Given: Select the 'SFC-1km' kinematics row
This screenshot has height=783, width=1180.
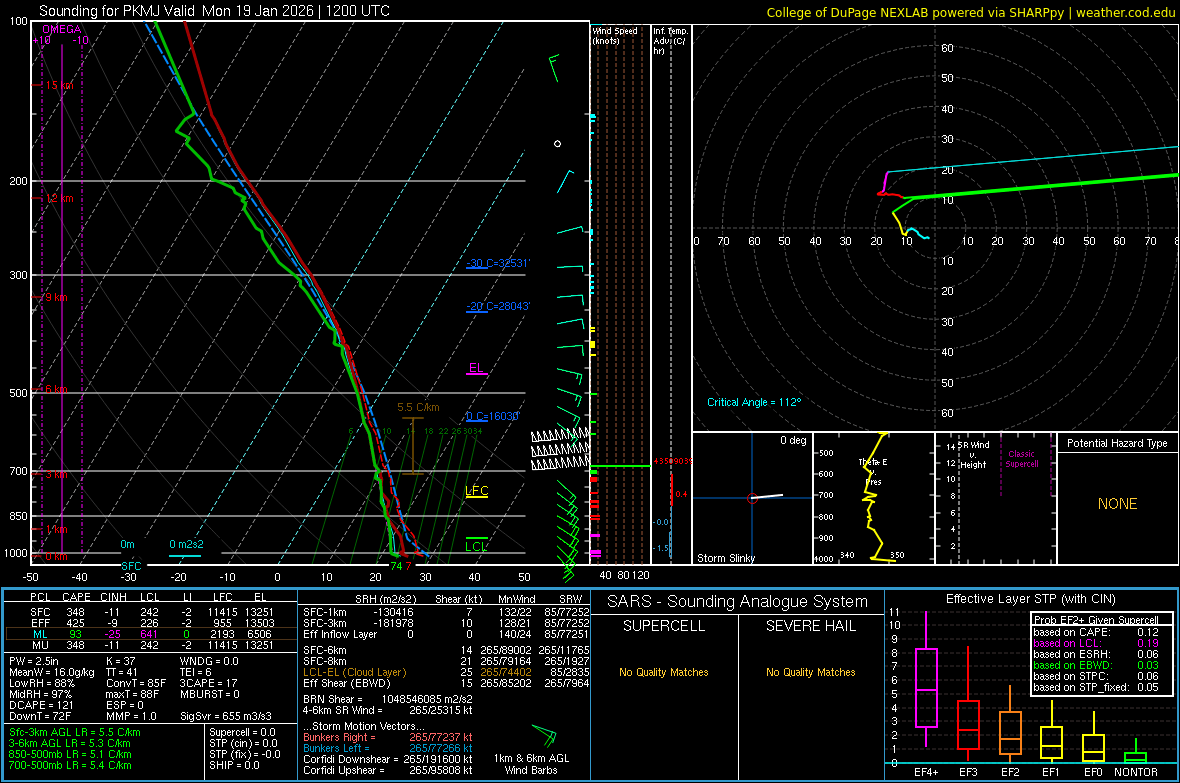Looking at the screenshot, I should point(446,612).
